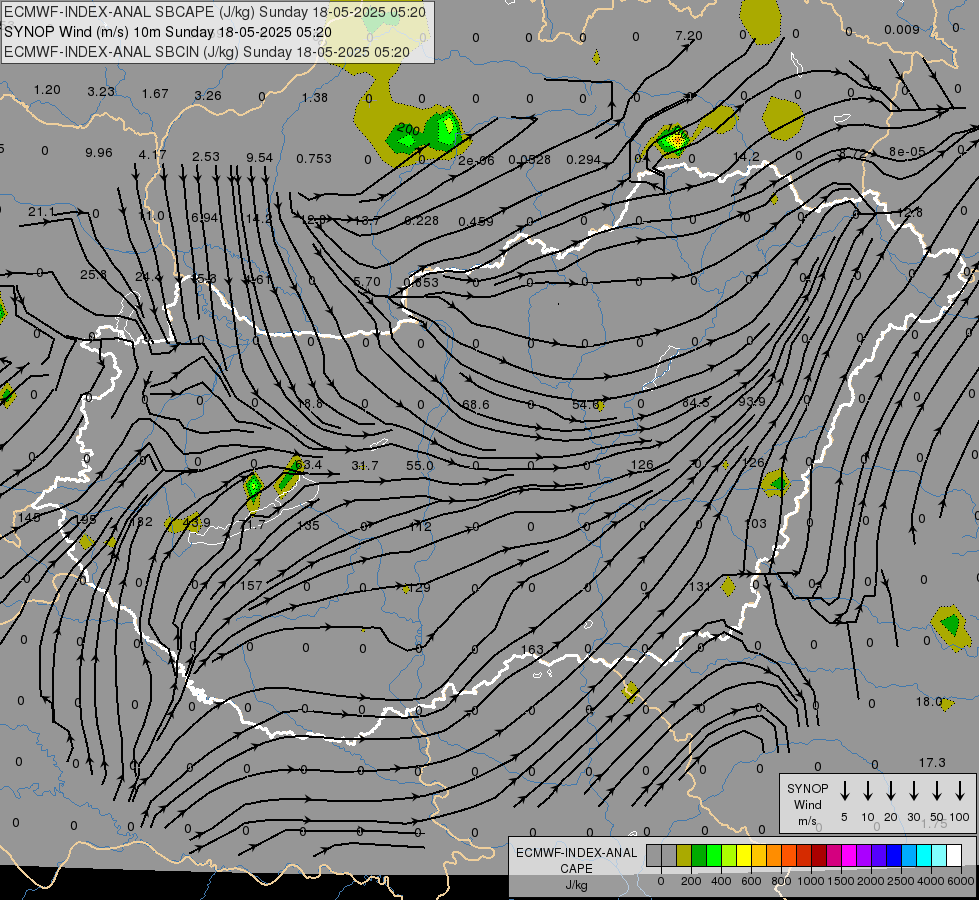Image resolution: width=979 pixels, height=900 pixels.
Task: Click the map value 0.228
Action: [x=421, y=220]
